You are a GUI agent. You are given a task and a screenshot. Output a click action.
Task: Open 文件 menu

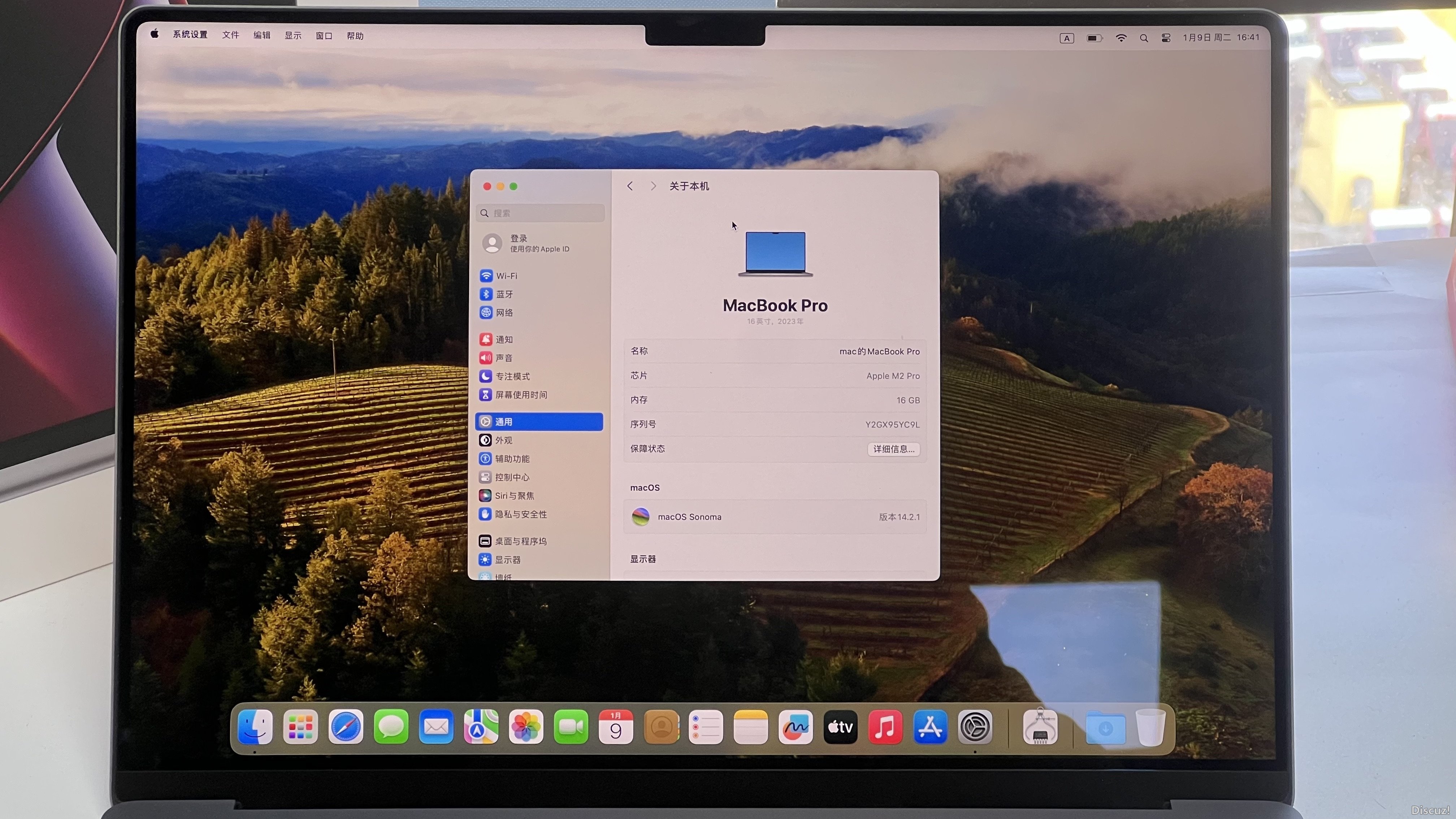[230, 35]
